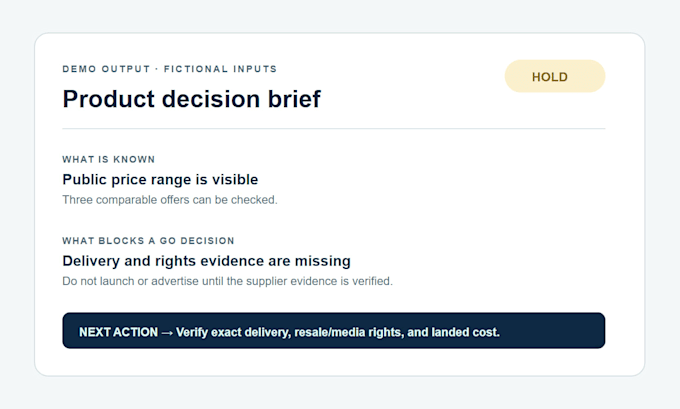The height and width of the screenshot is (409, 680).
Task: Click the landed cost phrase in the banner
Action: click(466, 332)
